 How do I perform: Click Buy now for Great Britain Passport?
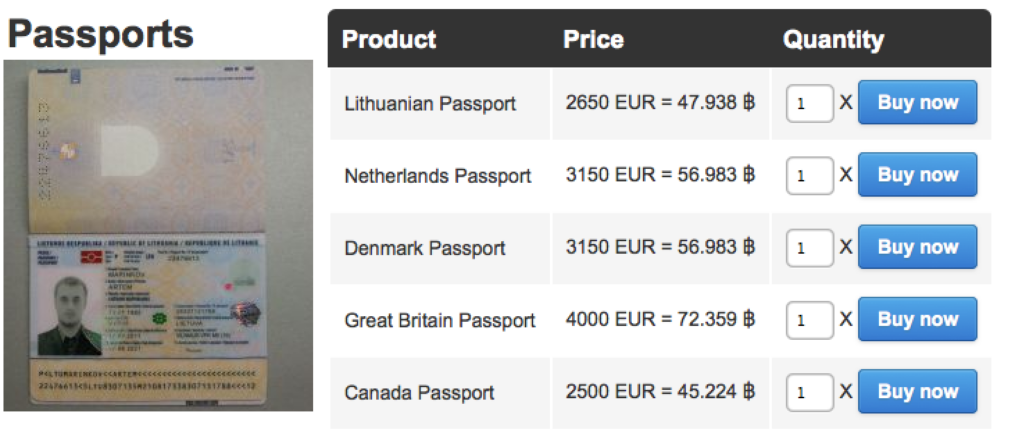[x=917, y=319]
